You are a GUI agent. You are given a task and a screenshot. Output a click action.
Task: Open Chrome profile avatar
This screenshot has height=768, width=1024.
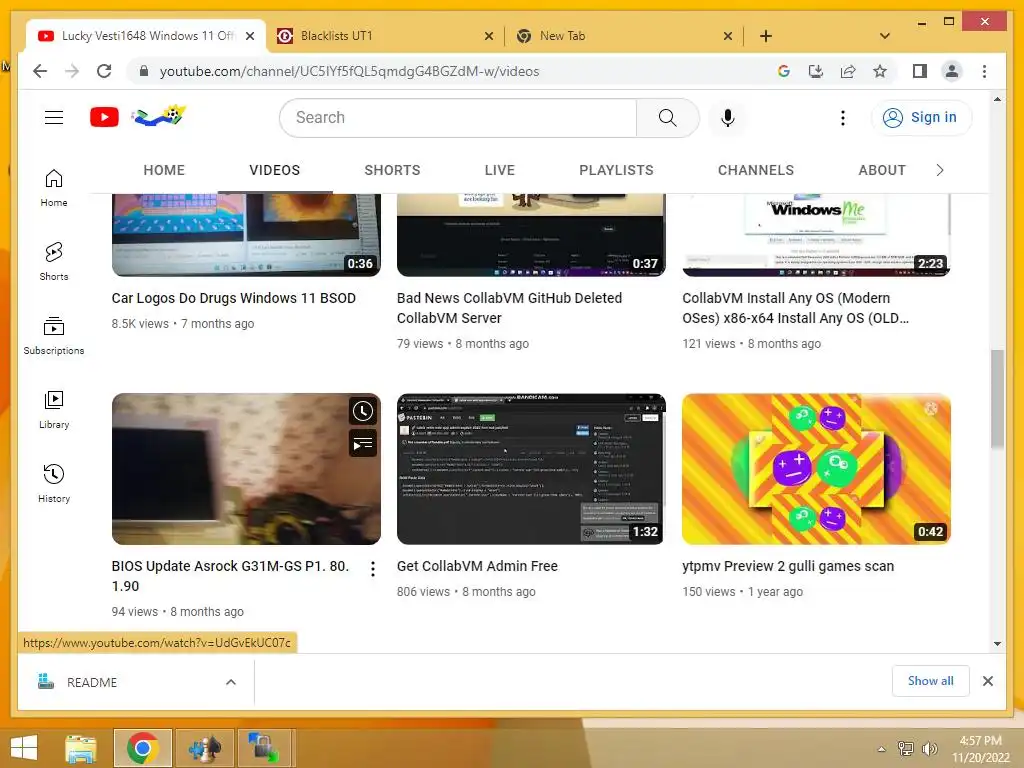pyautogui.click(x=952, y=71)
